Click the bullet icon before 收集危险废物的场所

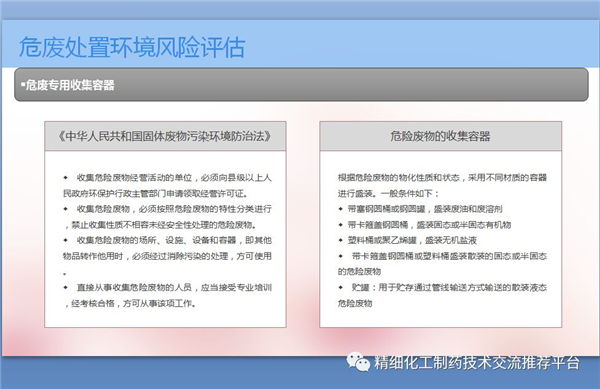(65, 240)
